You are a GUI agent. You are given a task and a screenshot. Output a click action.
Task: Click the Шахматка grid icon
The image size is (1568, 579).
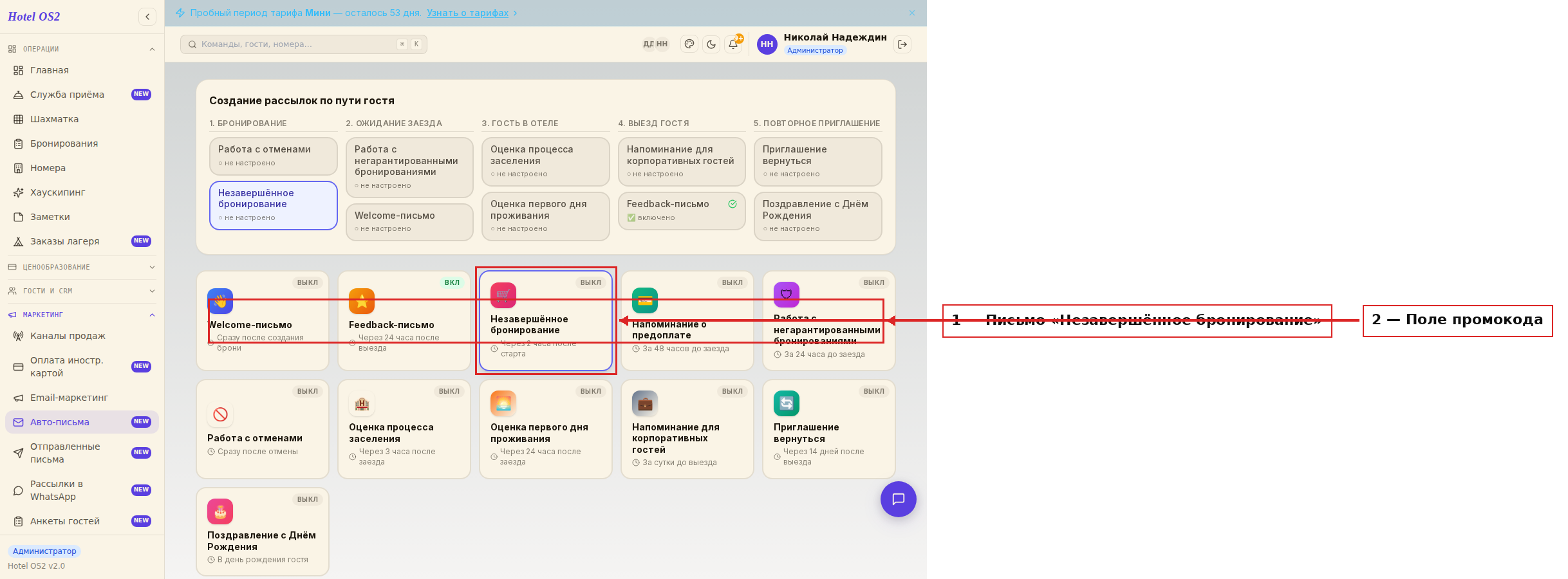(18, 119)
